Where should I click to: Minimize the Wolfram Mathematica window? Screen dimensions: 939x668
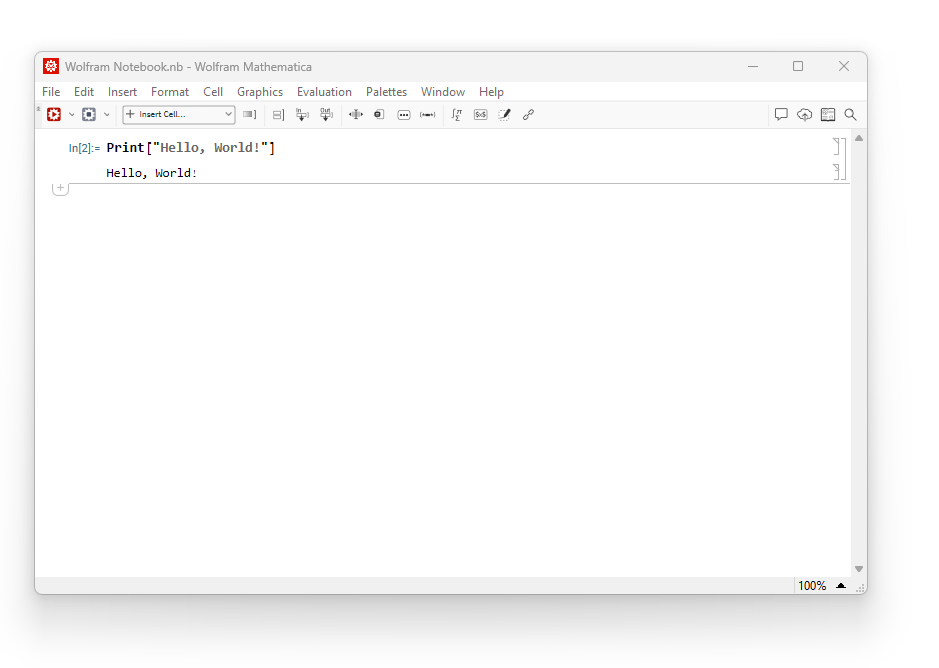coord(753,67)
